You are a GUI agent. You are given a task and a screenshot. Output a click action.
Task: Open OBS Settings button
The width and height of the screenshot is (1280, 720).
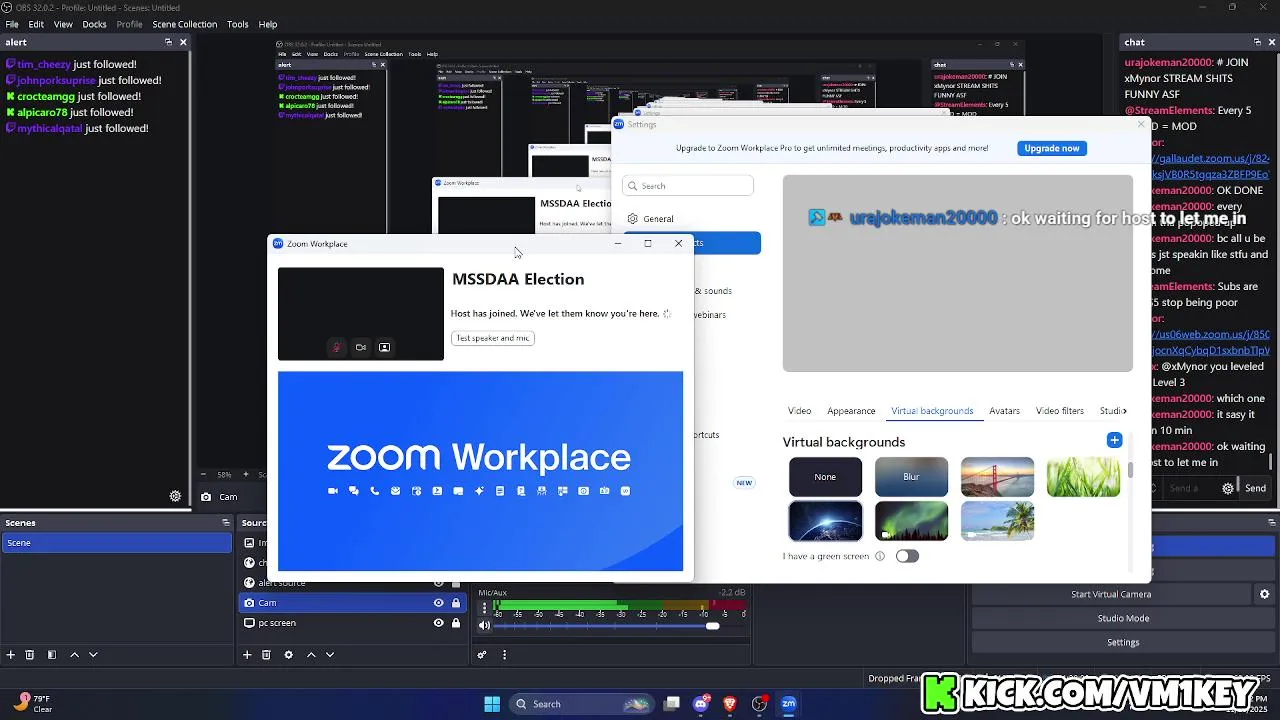click(x=1123, y=642)
